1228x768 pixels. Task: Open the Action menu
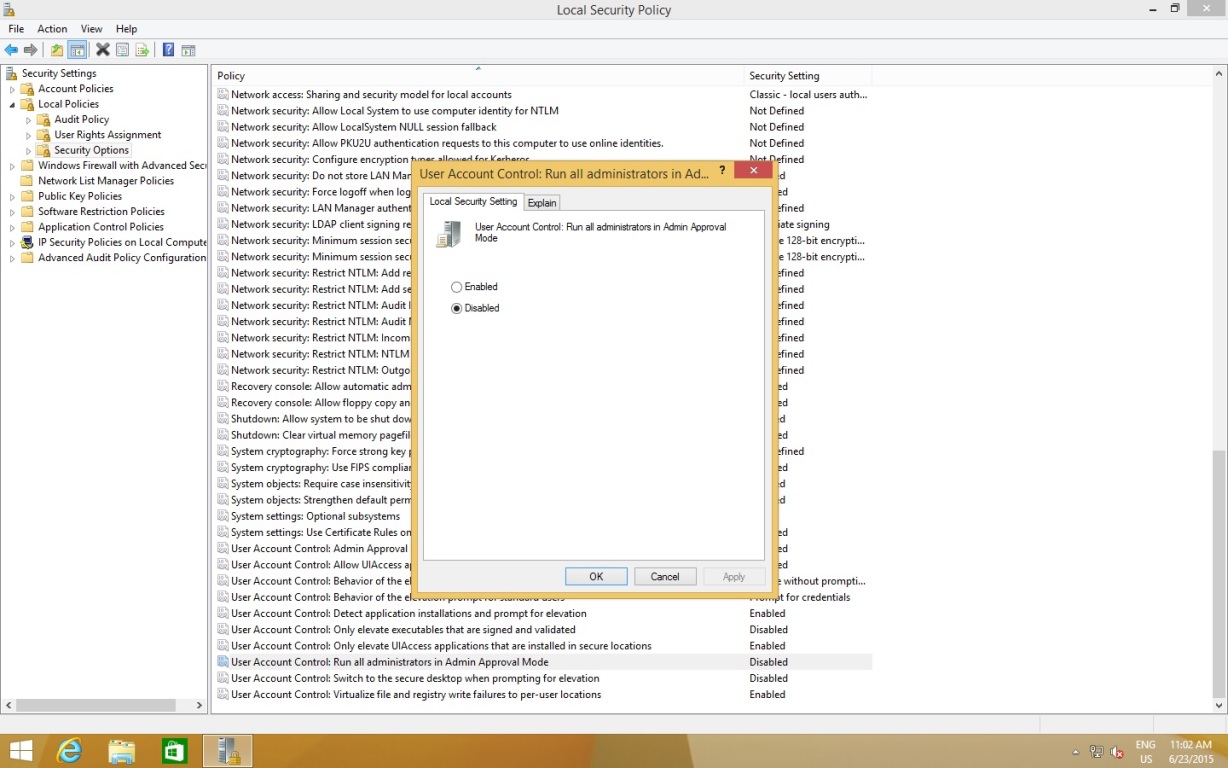[x=52, y=29]
